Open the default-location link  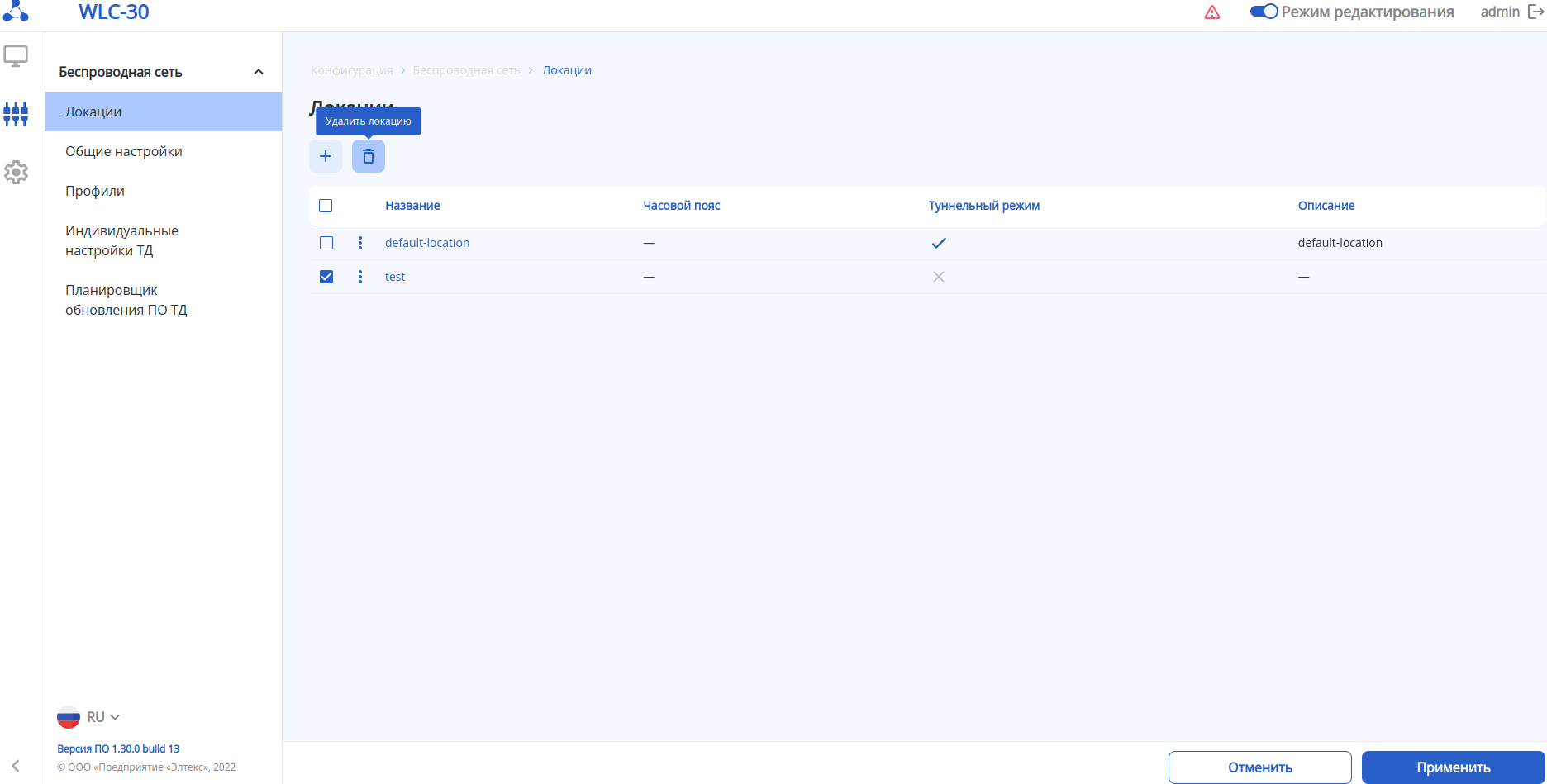tap(427, 243)
